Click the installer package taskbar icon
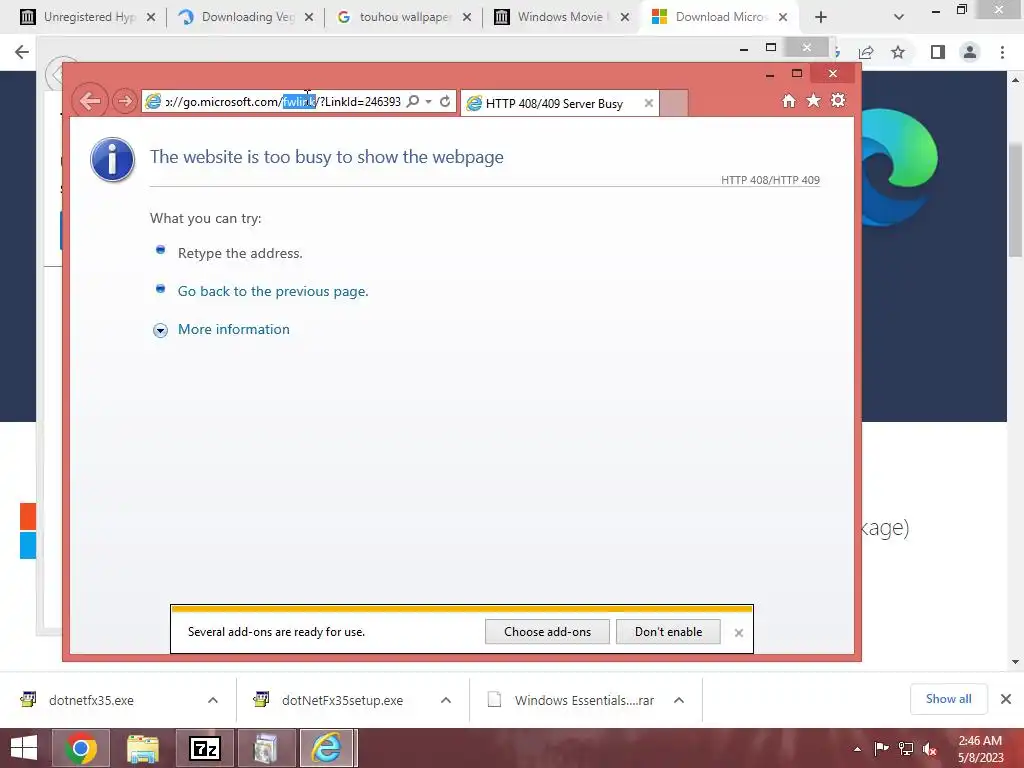 (x=266, y=748)
